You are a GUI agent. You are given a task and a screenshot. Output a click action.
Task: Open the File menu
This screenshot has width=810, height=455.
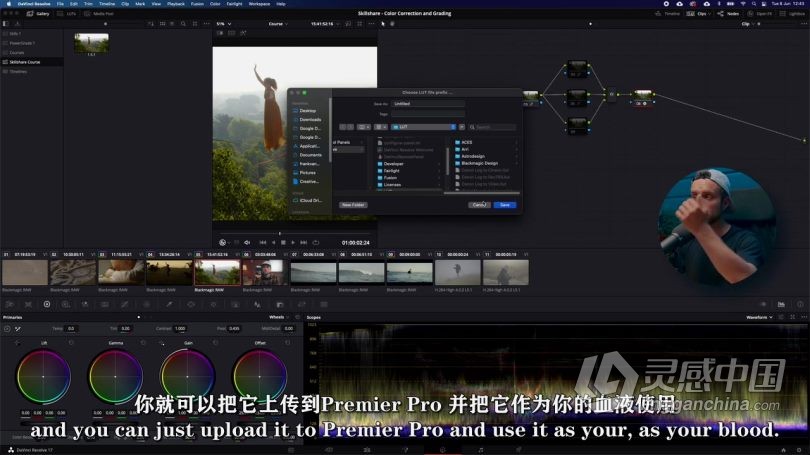[x=60, y=4]
